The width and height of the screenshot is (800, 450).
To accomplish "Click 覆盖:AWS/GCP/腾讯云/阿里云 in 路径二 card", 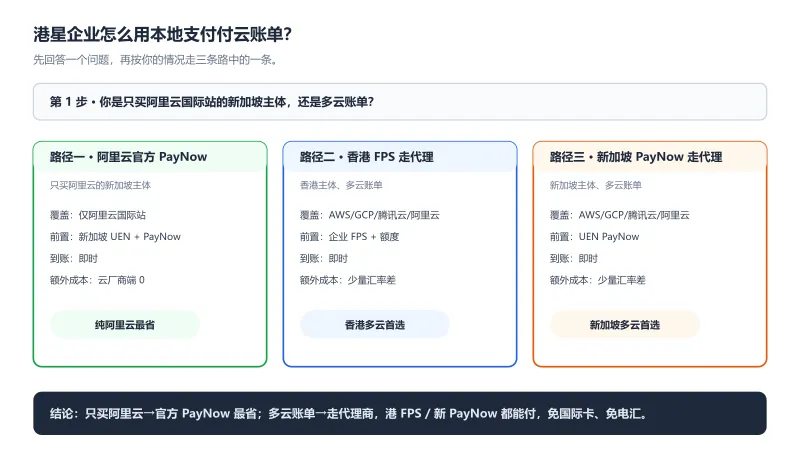I will point(370,215).
